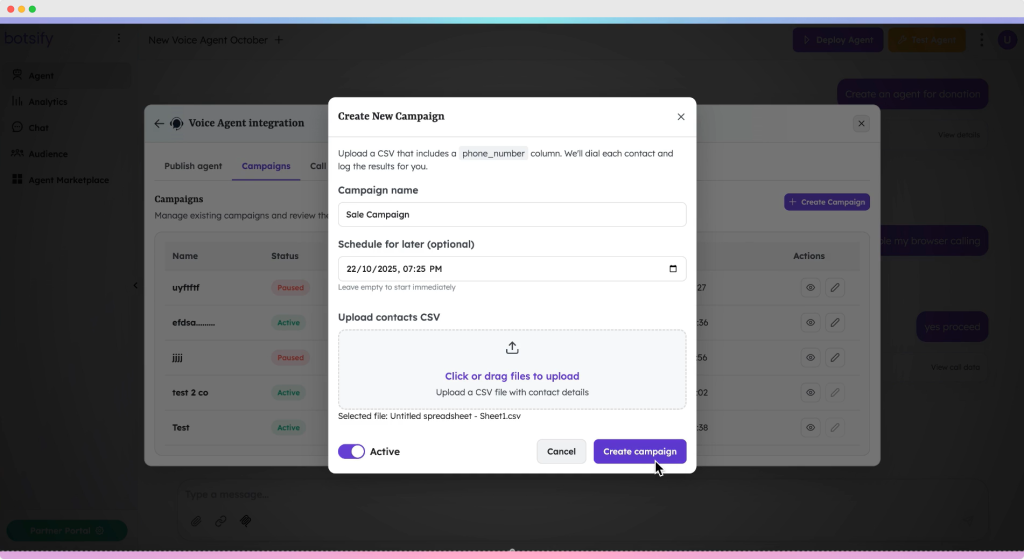This screenshot has width=1024, height=559.
Task: Click the paperclip attachment icon
Action: [x=196, y=521]
